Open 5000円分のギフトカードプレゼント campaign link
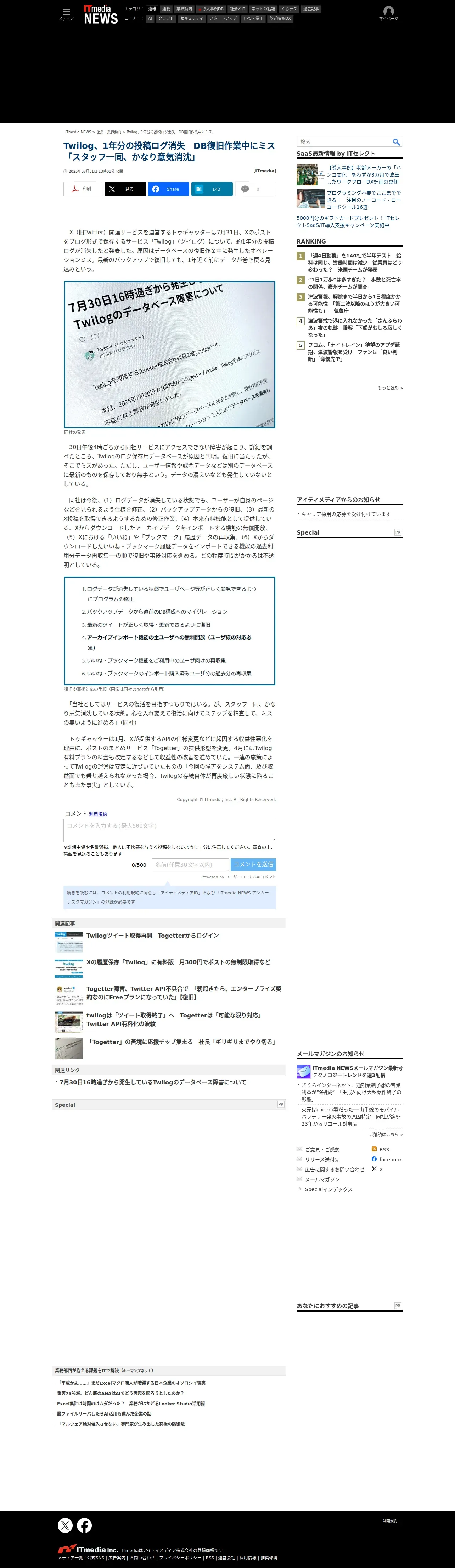Viewport: 455px width, 1568px height. tap(349, 222)
